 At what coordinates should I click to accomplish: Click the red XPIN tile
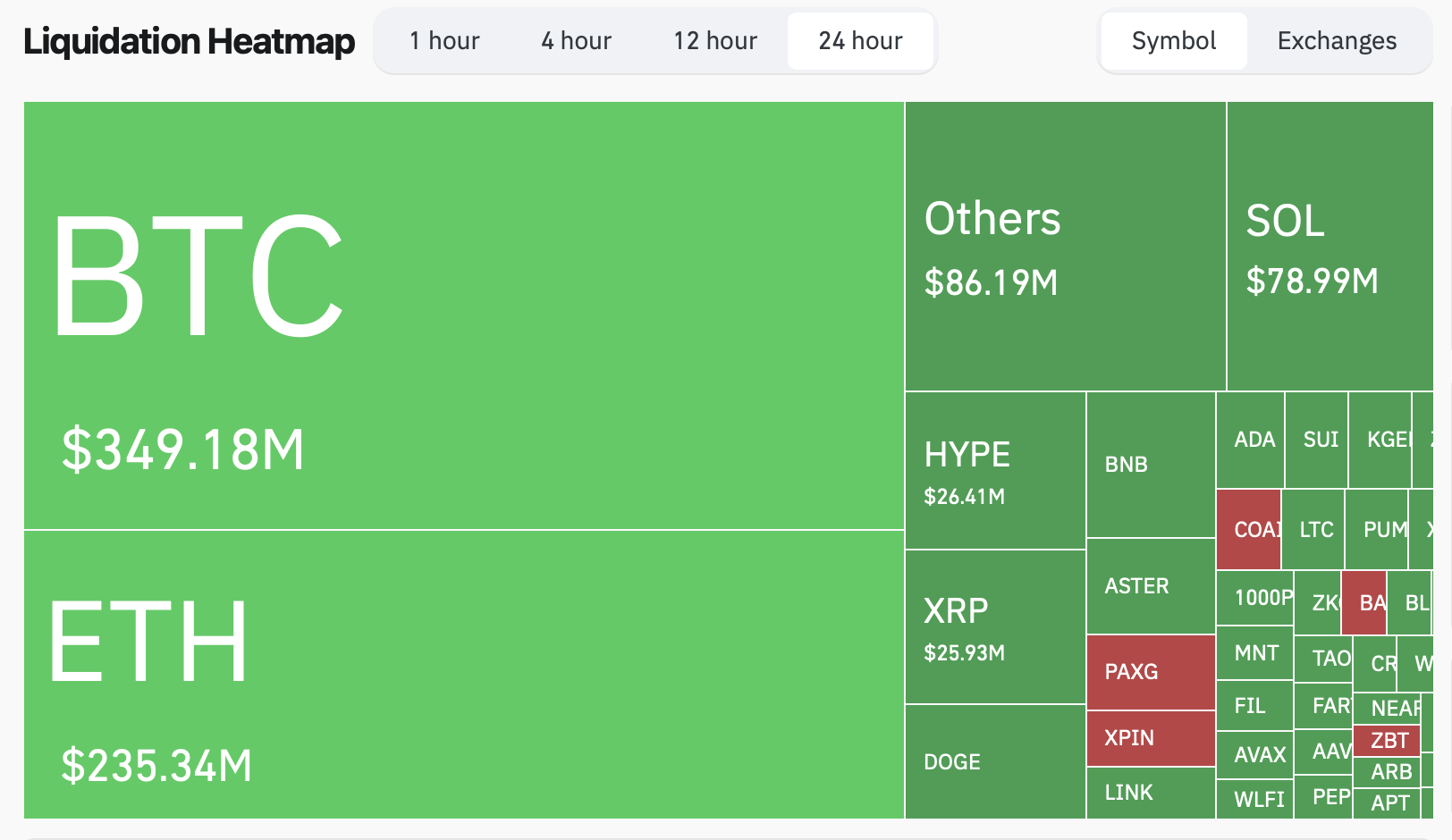pyautogui.click(x=1151, y=738)
